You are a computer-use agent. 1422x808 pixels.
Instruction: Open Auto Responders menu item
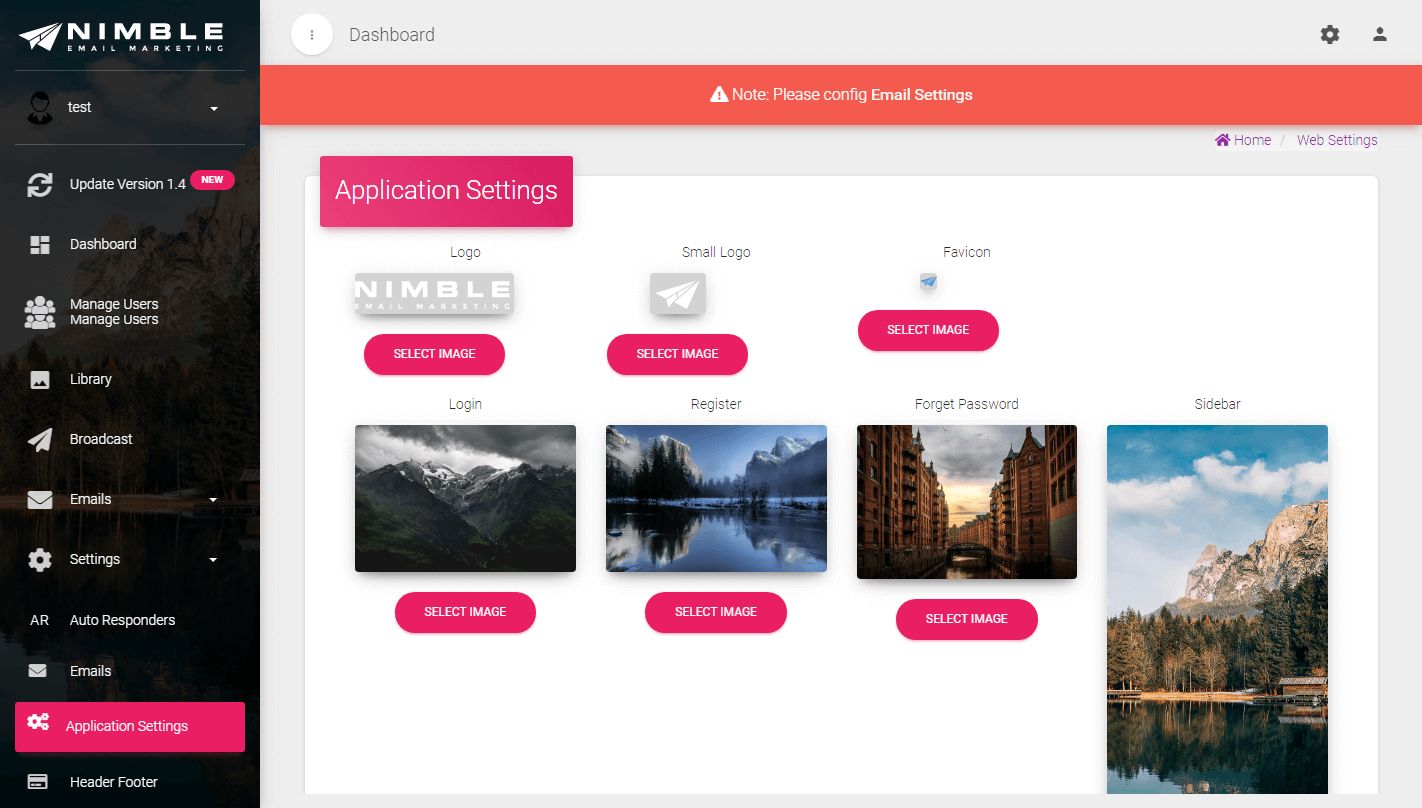[x=122, y=620]
